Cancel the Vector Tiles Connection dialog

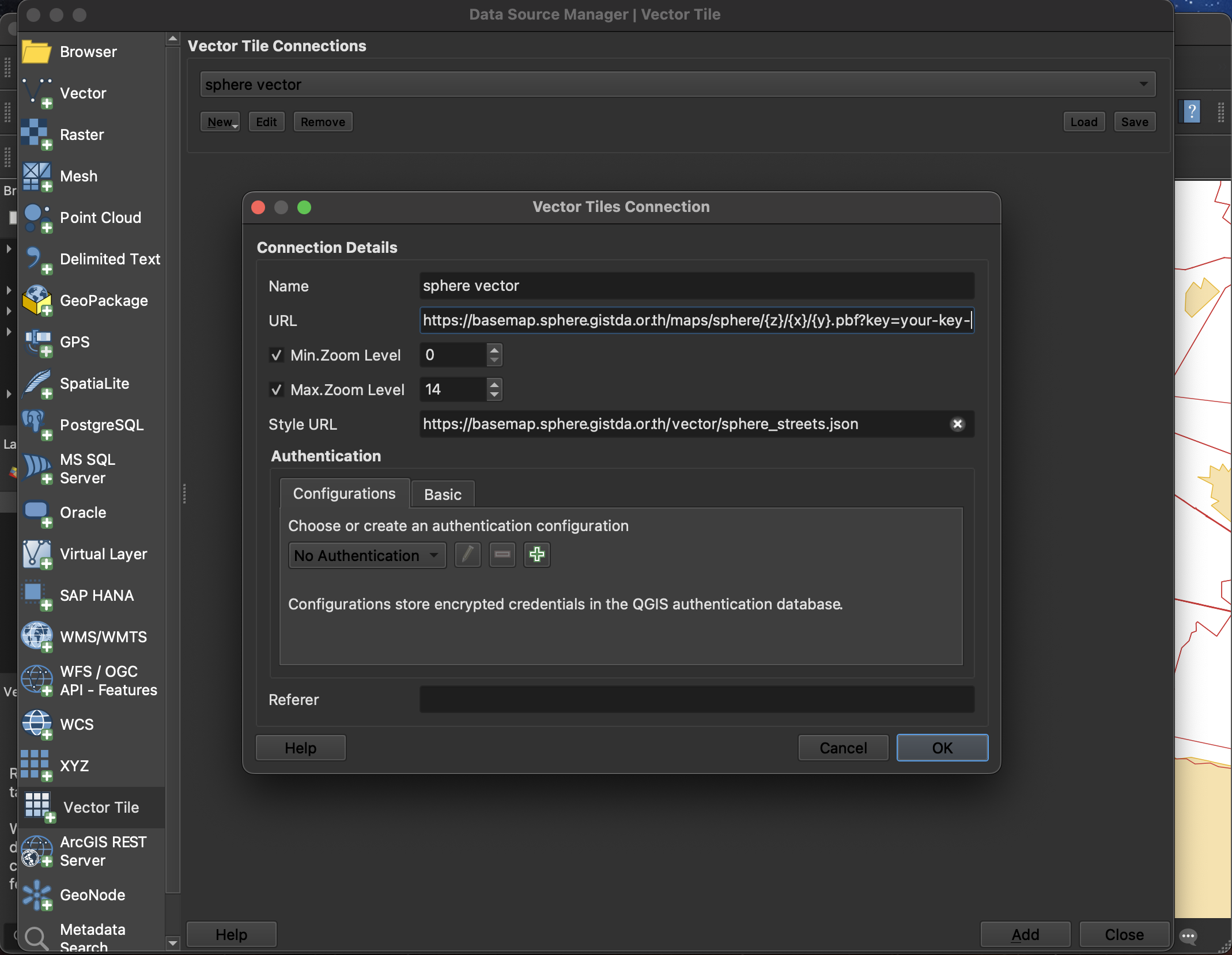coord(842,748)
